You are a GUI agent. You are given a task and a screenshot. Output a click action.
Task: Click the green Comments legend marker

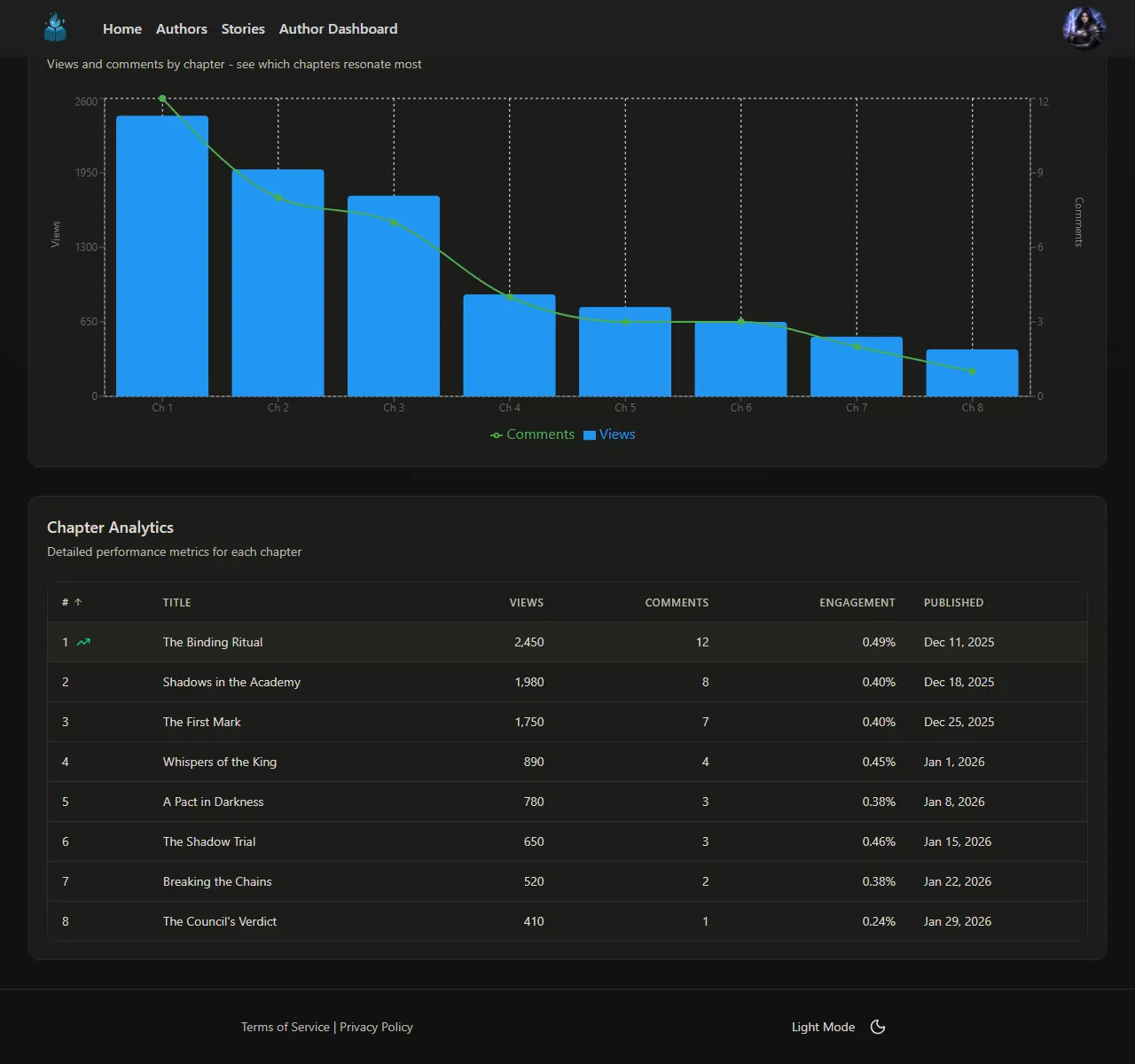click(496, 435)
